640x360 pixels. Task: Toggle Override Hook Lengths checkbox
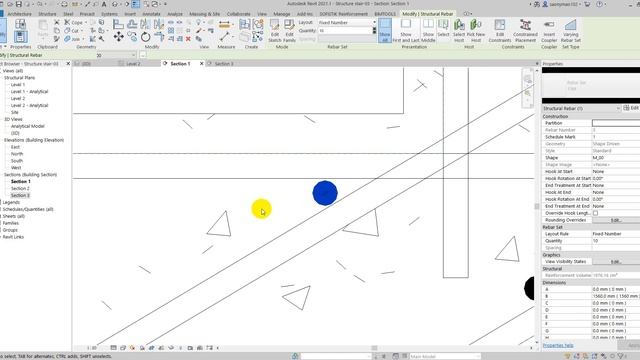tap(595, 213)
